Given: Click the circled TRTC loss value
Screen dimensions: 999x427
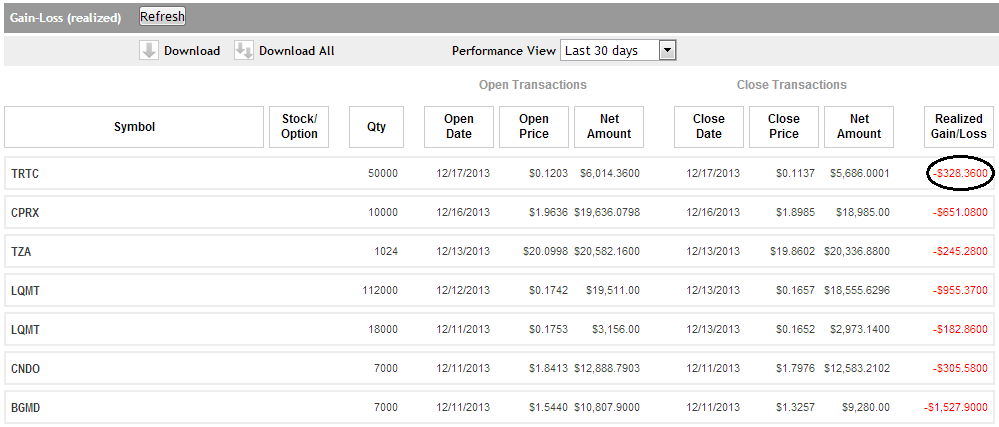Looking at the screenshot, I should point(960,174).
